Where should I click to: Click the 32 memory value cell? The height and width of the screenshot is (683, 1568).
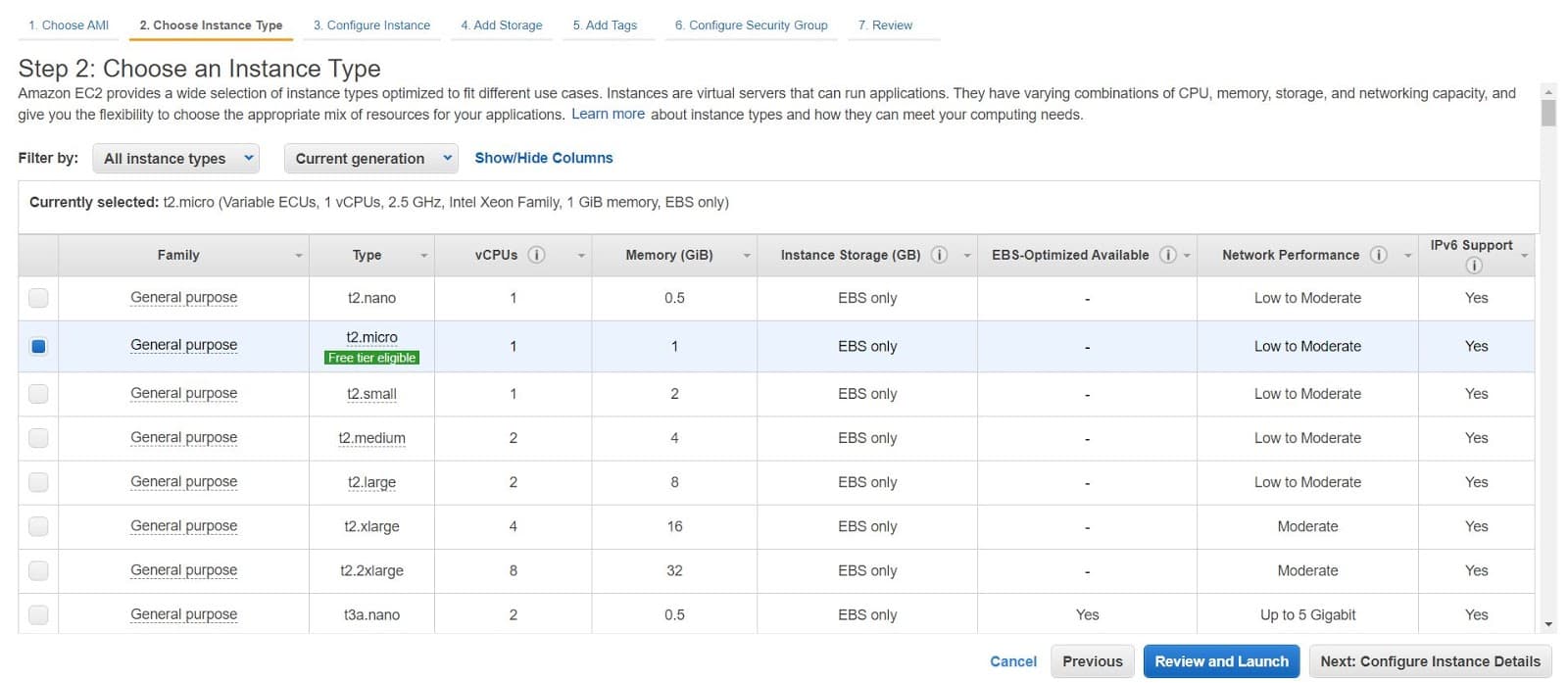coord(674,570)
